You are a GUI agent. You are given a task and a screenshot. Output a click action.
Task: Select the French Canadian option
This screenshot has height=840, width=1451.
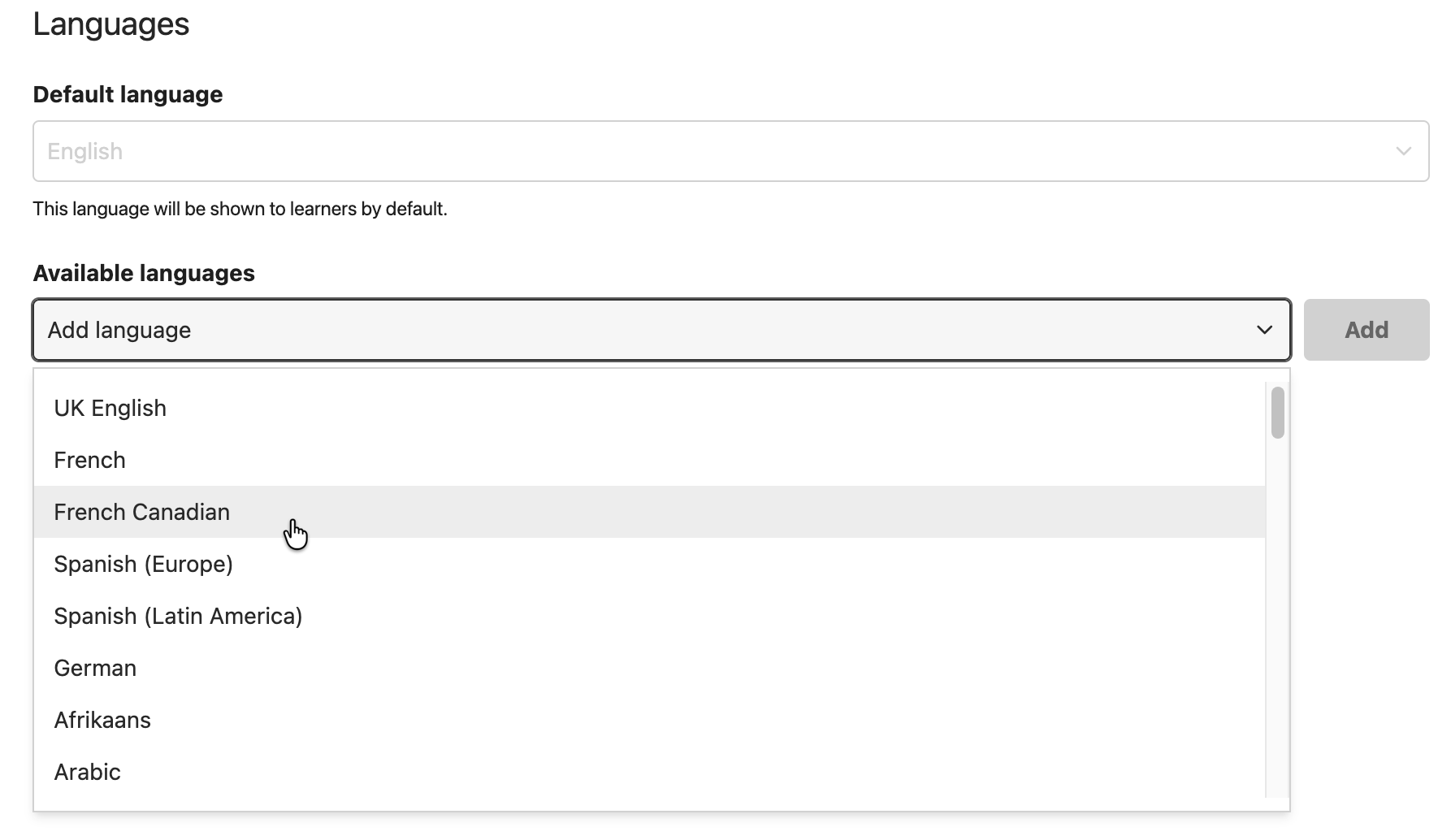point(649,512)
